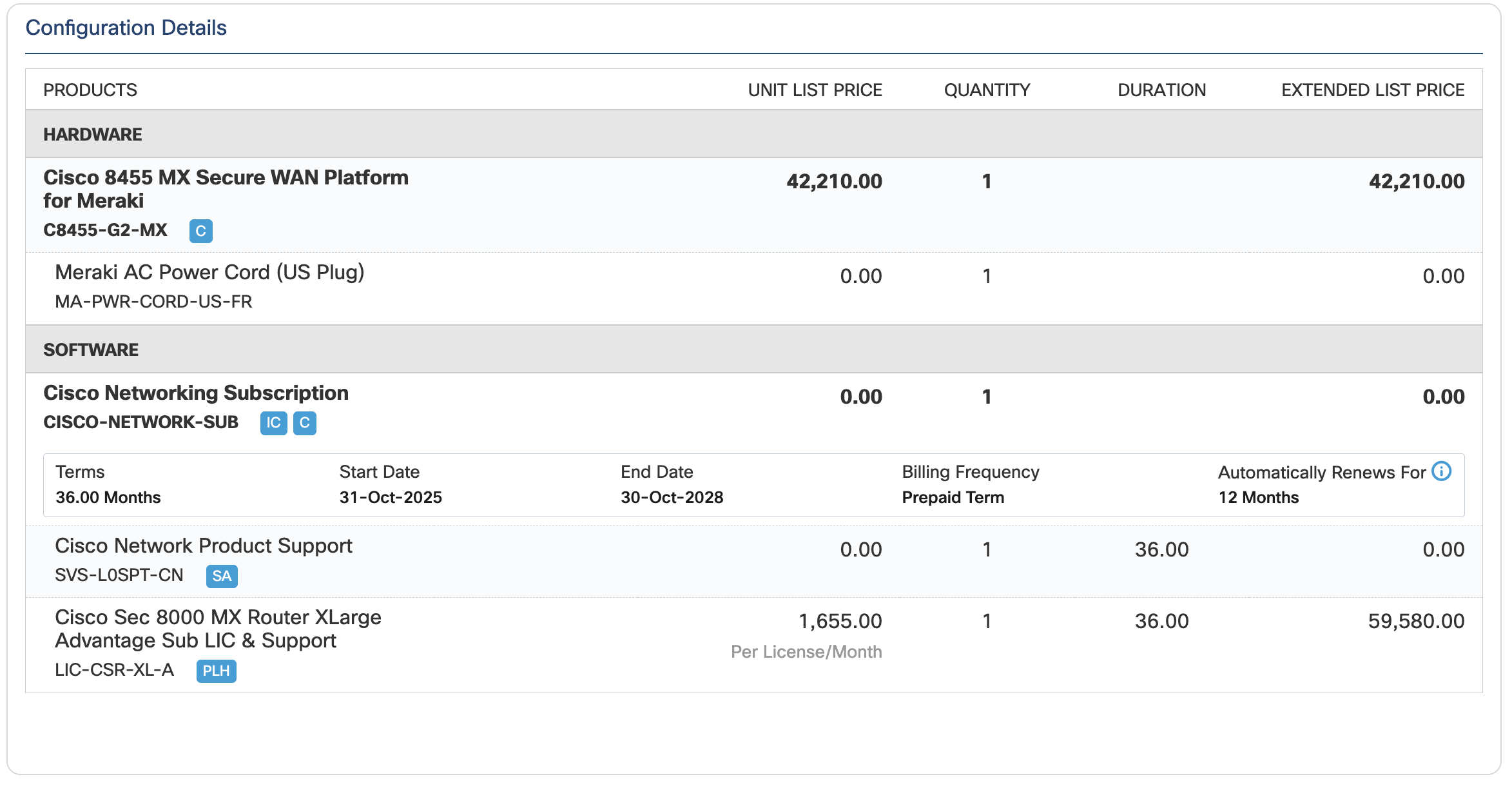
Task: Click the SOFTWARE section header row
Action: click(91, 350)
